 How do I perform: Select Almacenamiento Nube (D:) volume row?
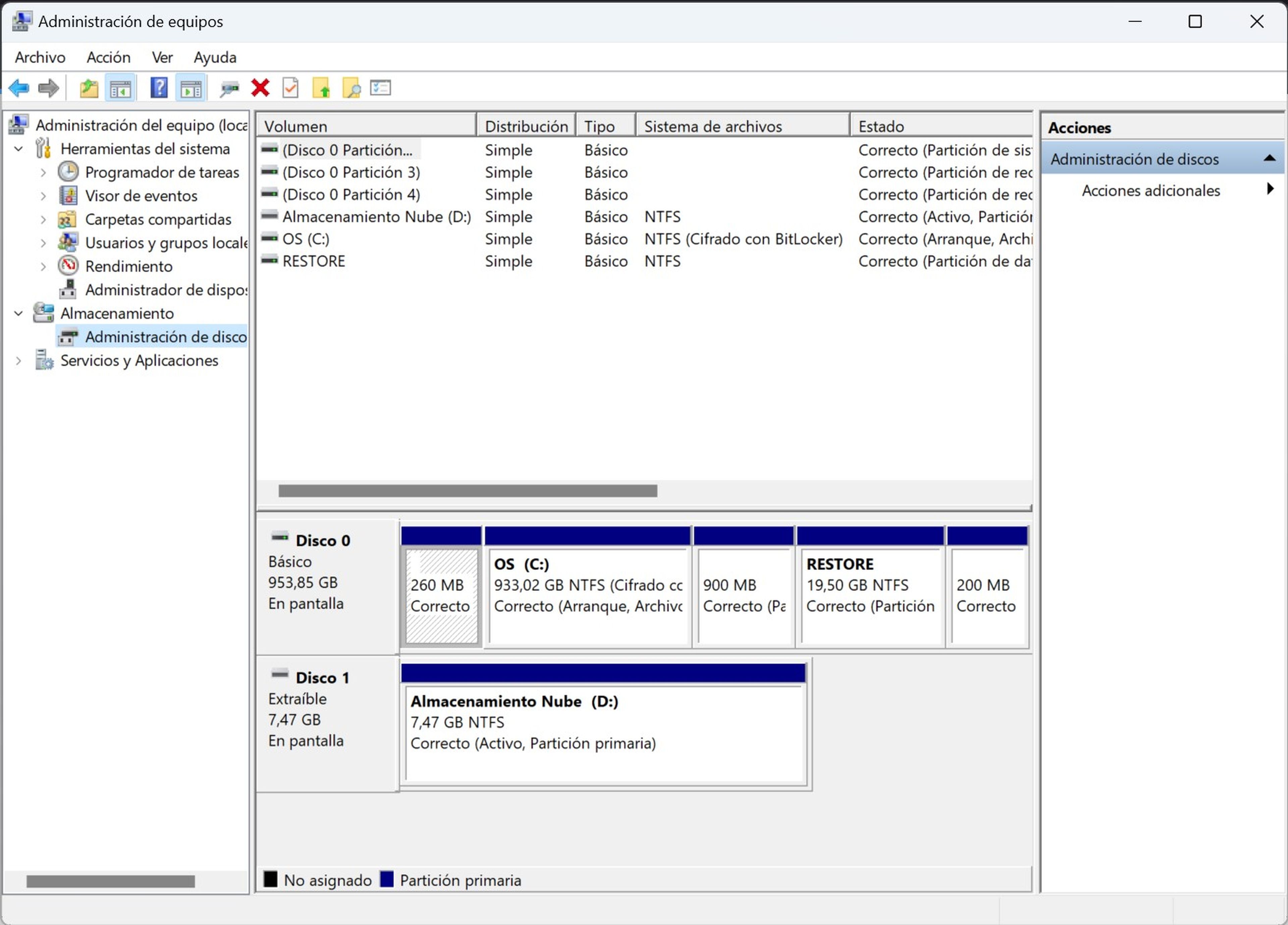coord(645,216)
